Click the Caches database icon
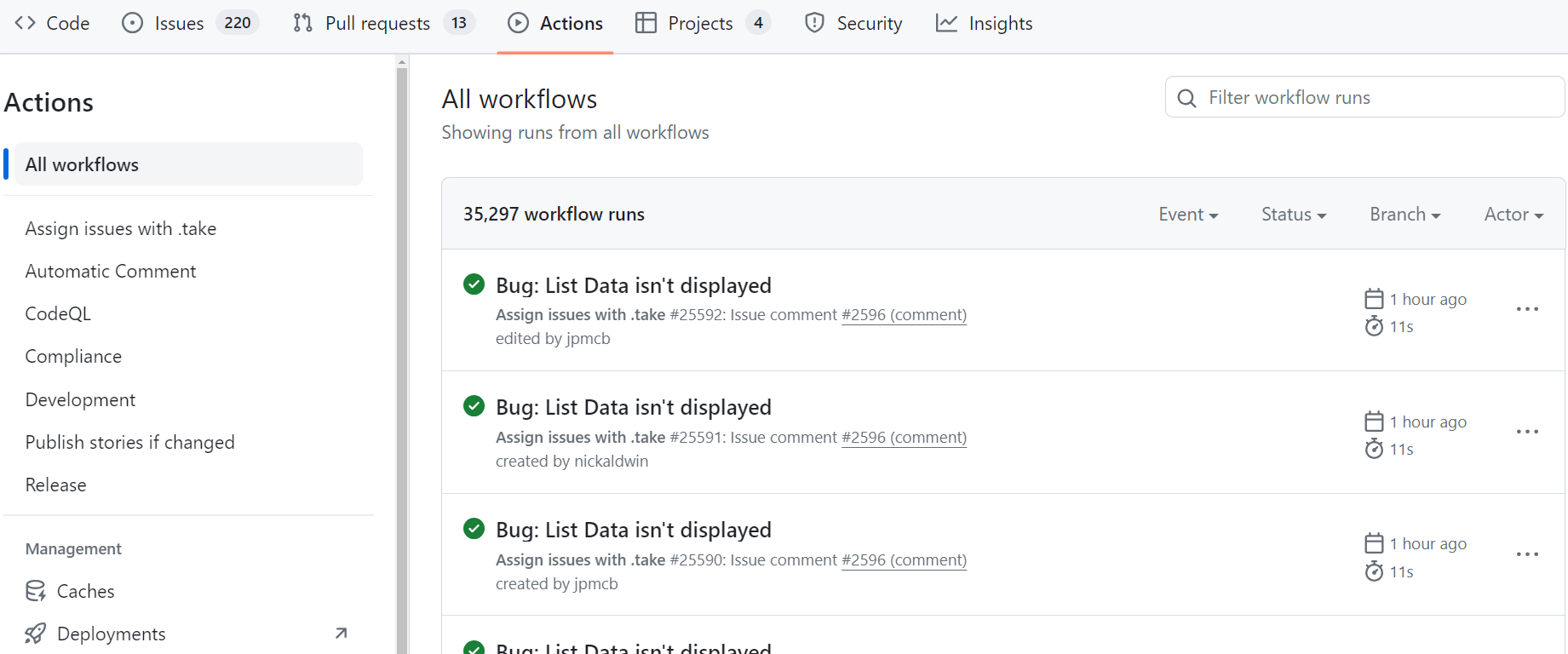 pyautogui.click(x=36, y=591)
